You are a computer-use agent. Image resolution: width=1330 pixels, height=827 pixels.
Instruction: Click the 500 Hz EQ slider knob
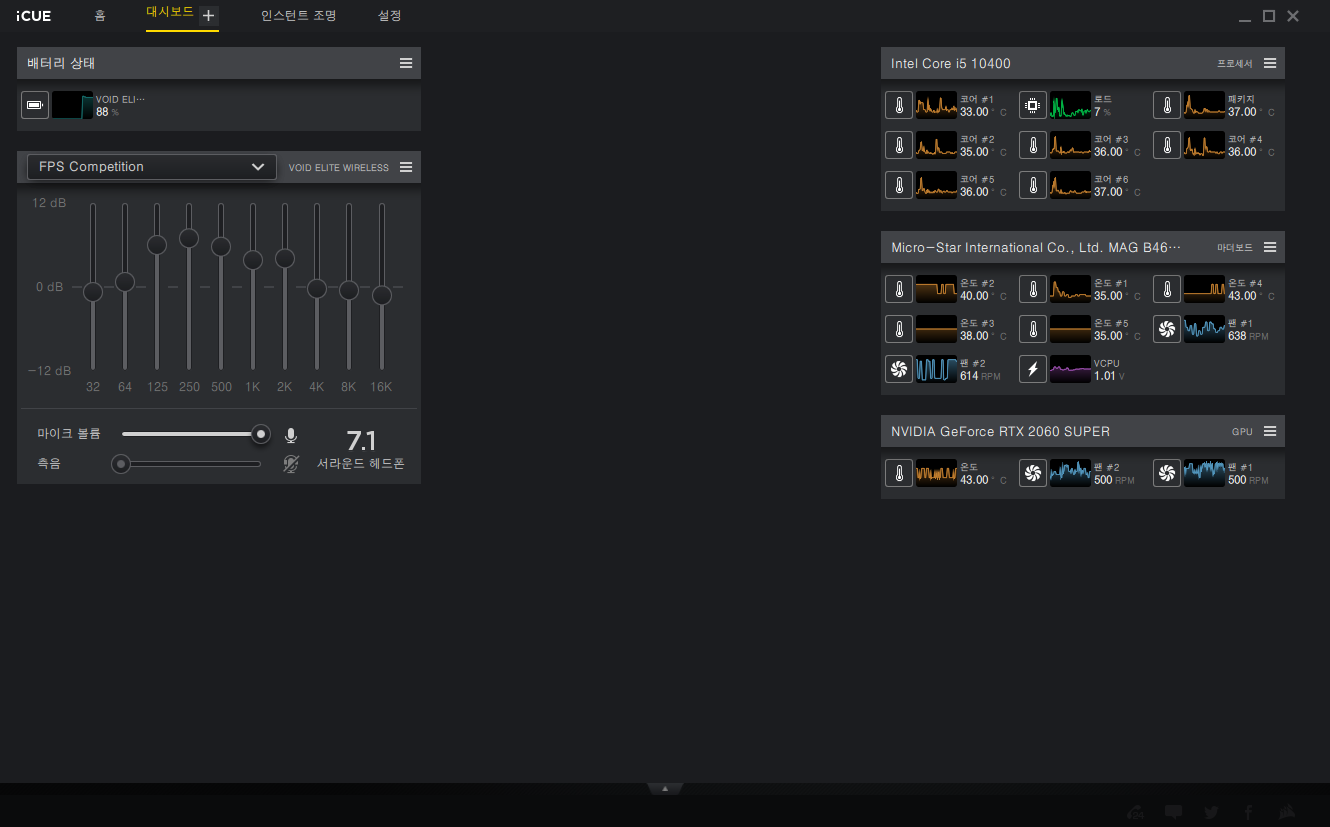pos(221,246)
